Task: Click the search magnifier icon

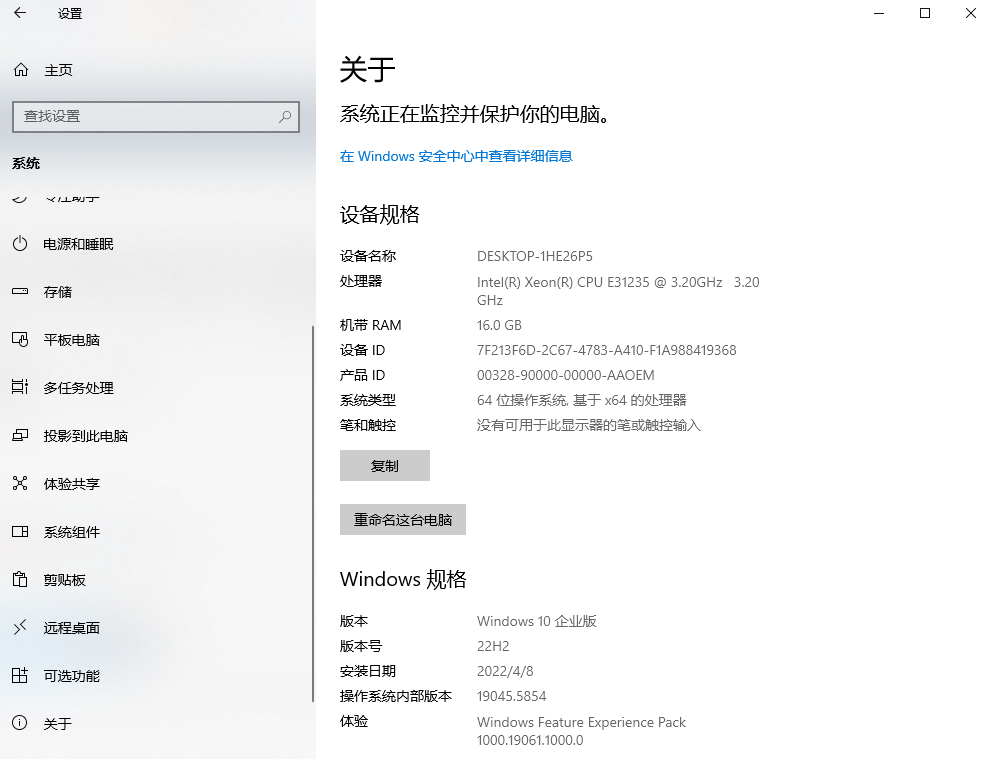Action: pos(286,117)
